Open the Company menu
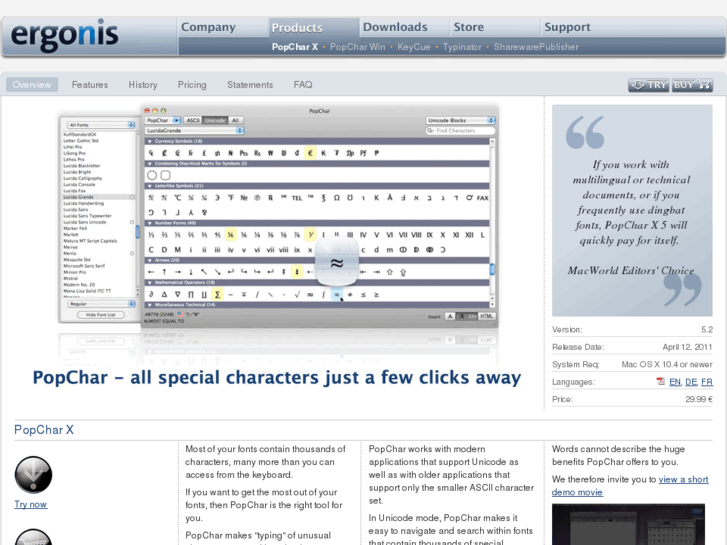 [208, 27]
